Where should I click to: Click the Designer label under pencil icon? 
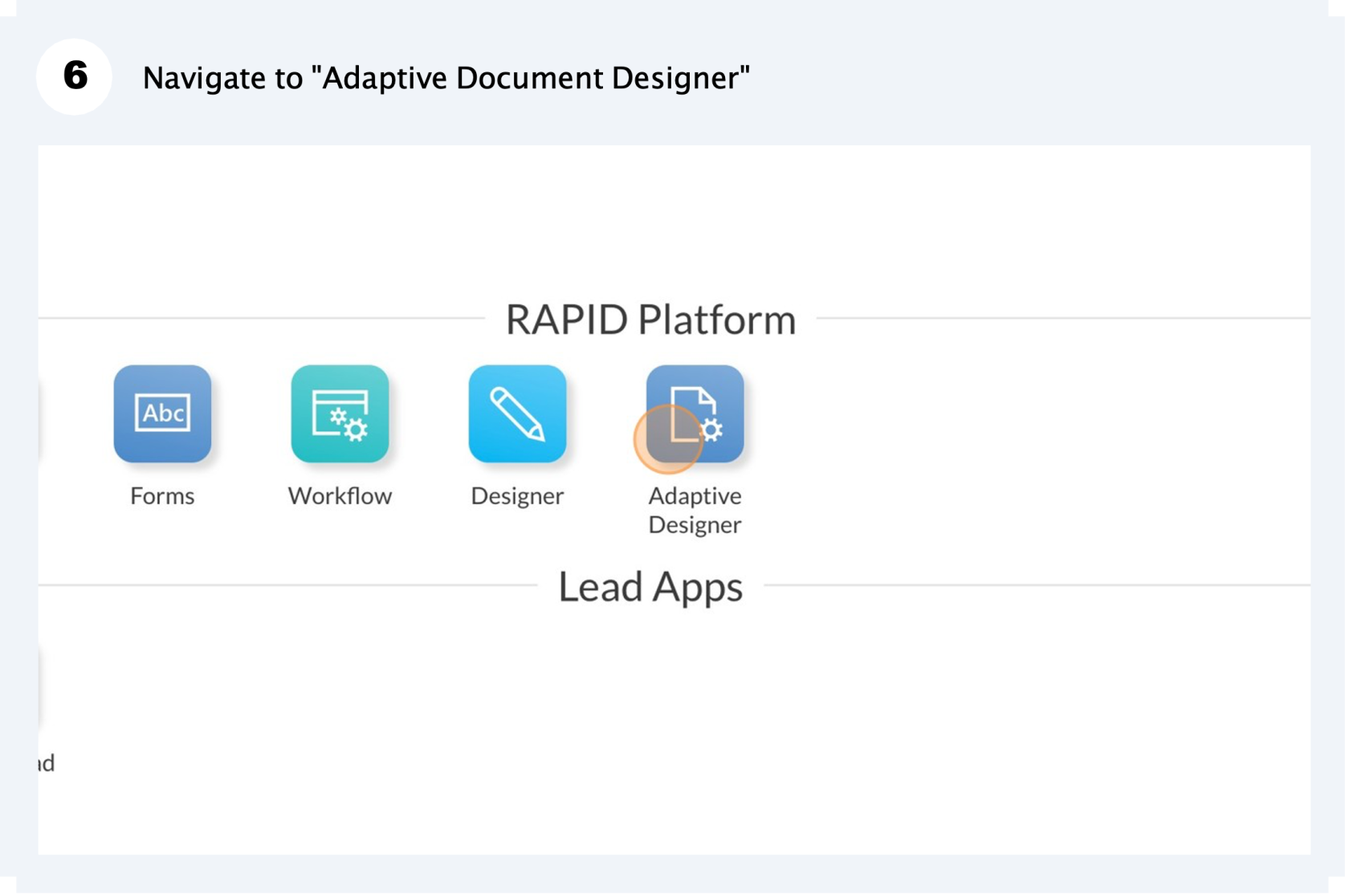click(518, 497)
